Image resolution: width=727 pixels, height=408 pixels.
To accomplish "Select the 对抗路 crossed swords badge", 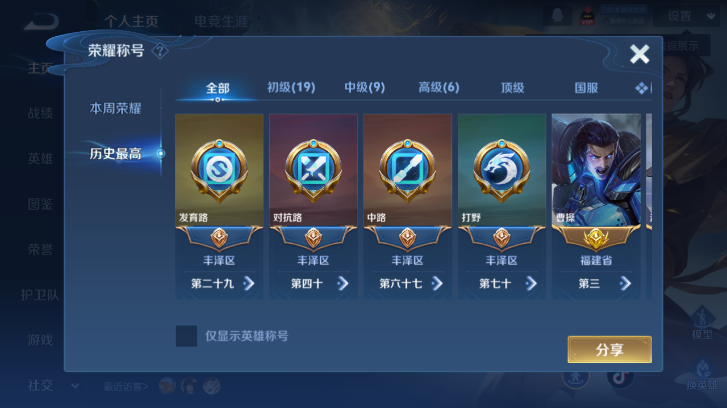I will (313, 170).
